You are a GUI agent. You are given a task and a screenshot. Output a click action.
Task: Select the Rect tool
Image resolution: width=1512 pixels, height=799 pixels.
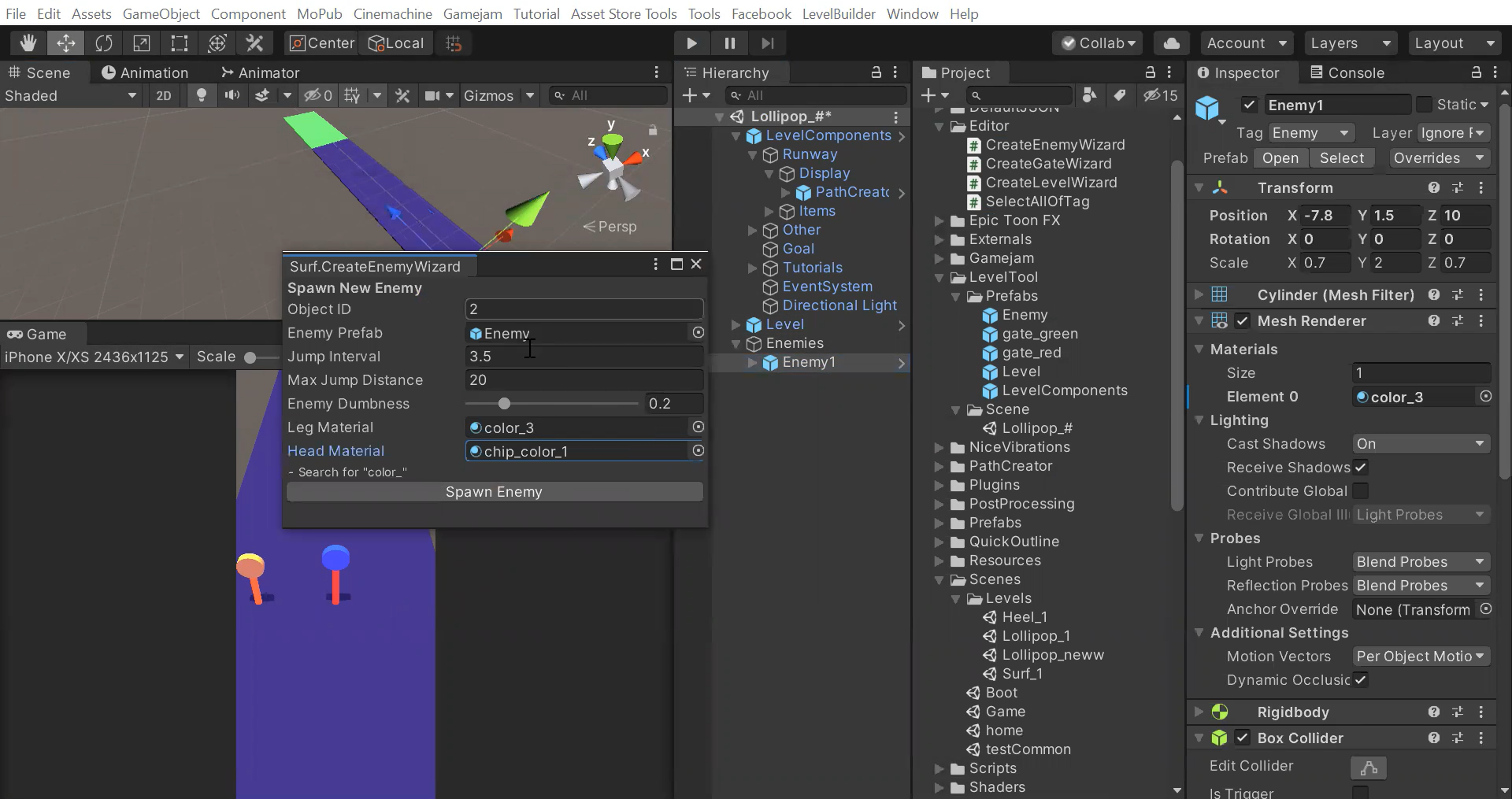pos(180,43)
